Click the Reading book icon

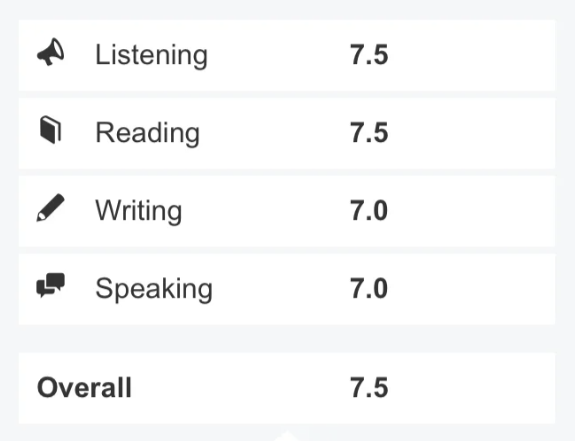[50, 130]
